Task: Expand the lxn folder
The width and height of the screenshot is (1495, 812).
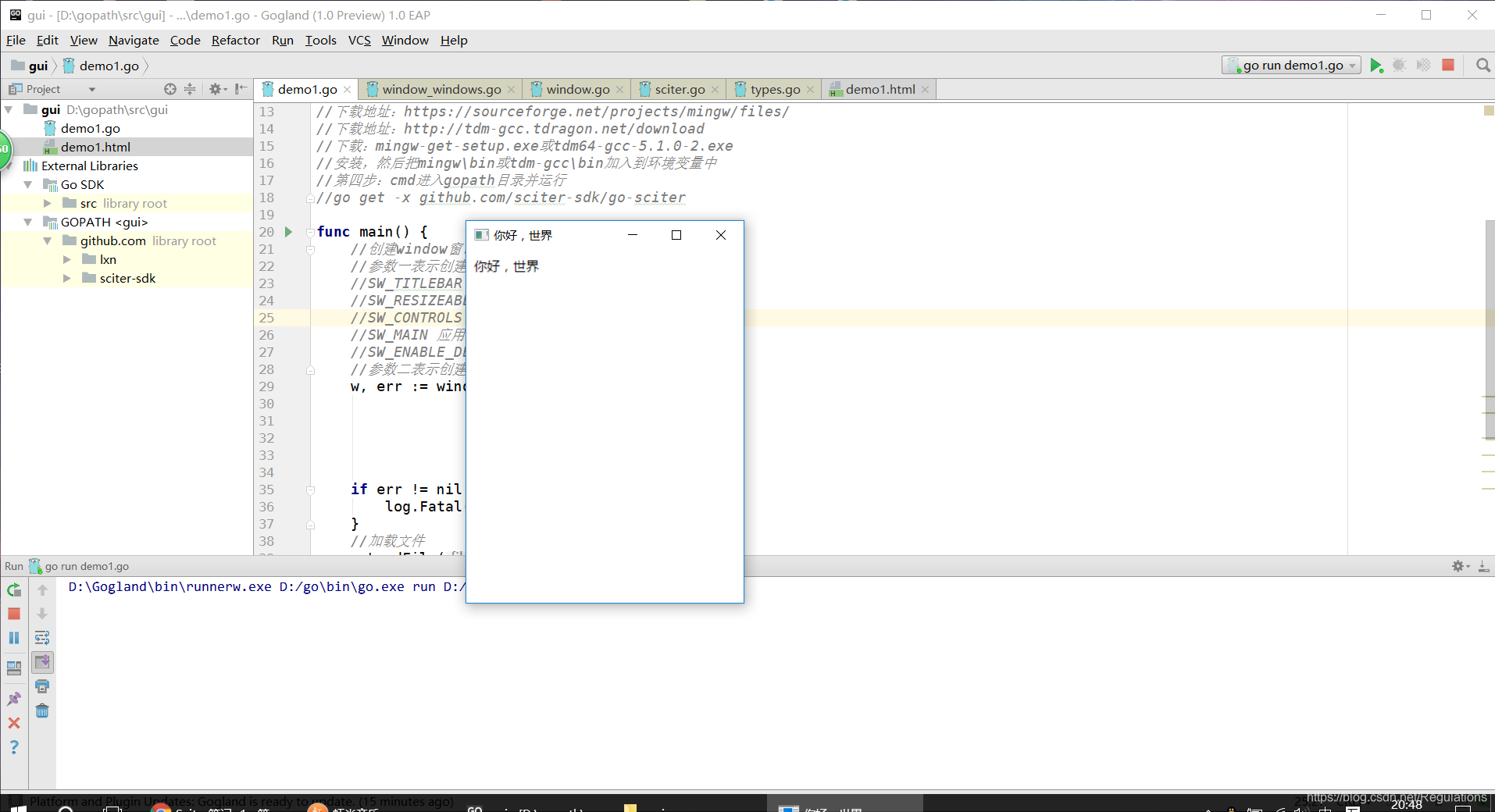Action: (x=67, y=259)
